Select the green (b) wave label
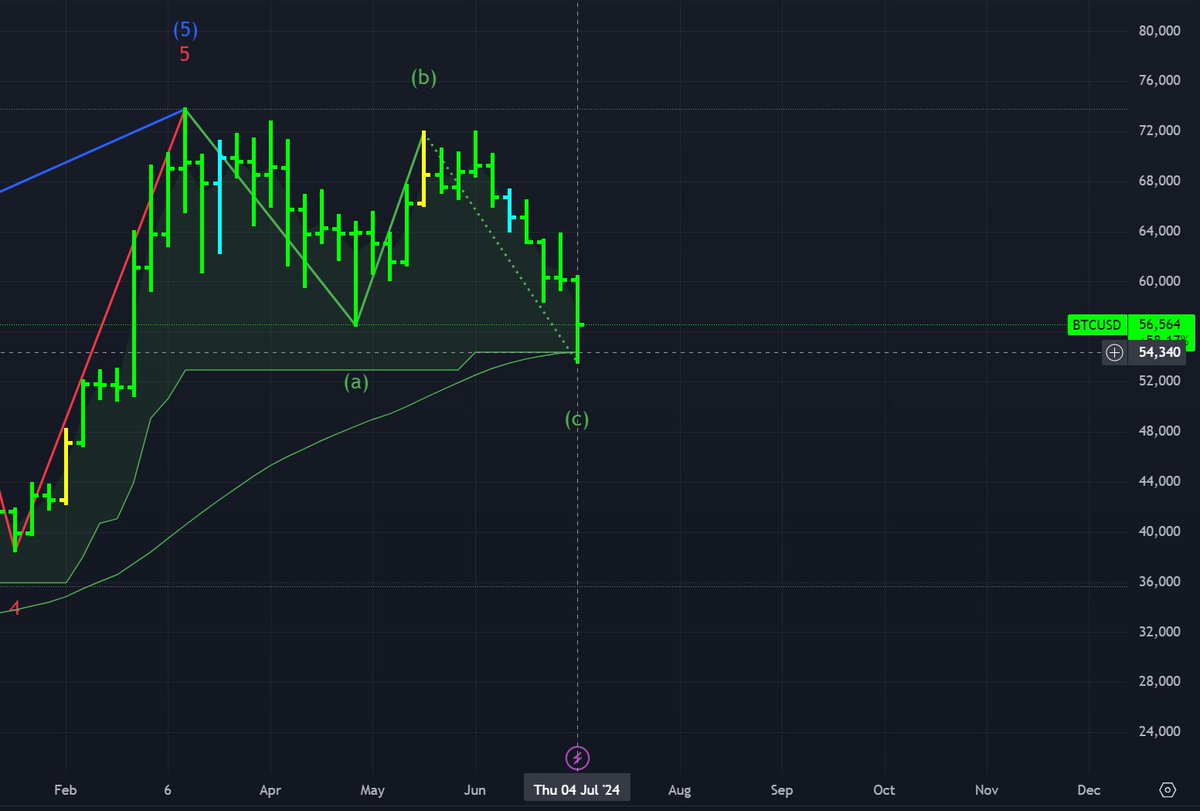This screenshot has width=1200, height=811. click(x=424, y=78)
